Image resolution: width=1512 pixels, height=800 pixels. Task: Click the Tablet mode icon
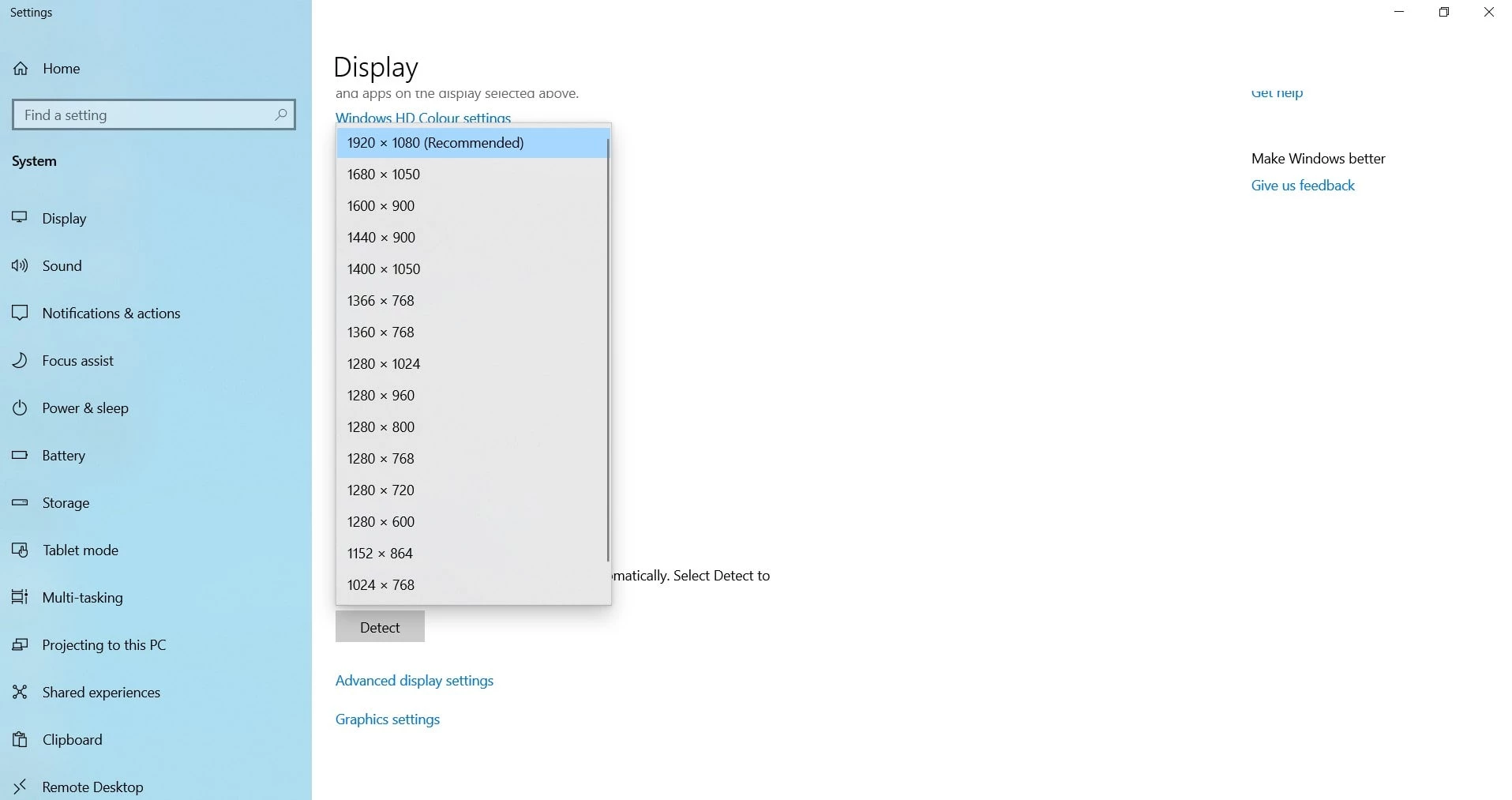(x=20, y=550)
